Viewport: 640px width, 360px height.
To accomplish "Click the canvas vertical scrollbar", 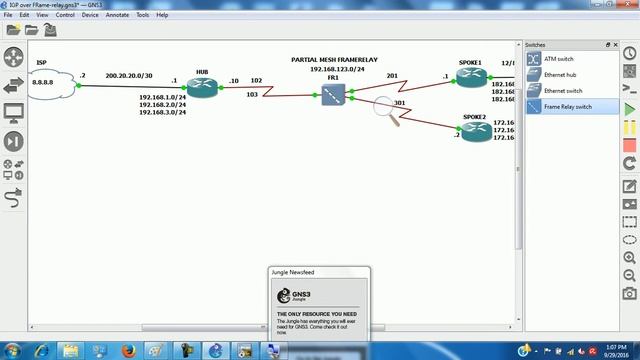I will click(x=519, y=169).
